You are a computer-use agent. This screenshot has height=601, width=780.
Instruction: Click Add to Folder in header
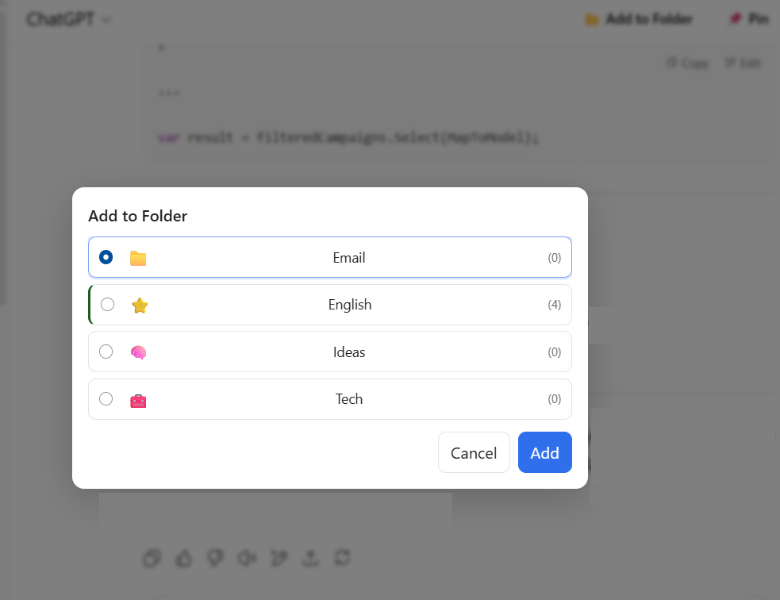point(638,19)
